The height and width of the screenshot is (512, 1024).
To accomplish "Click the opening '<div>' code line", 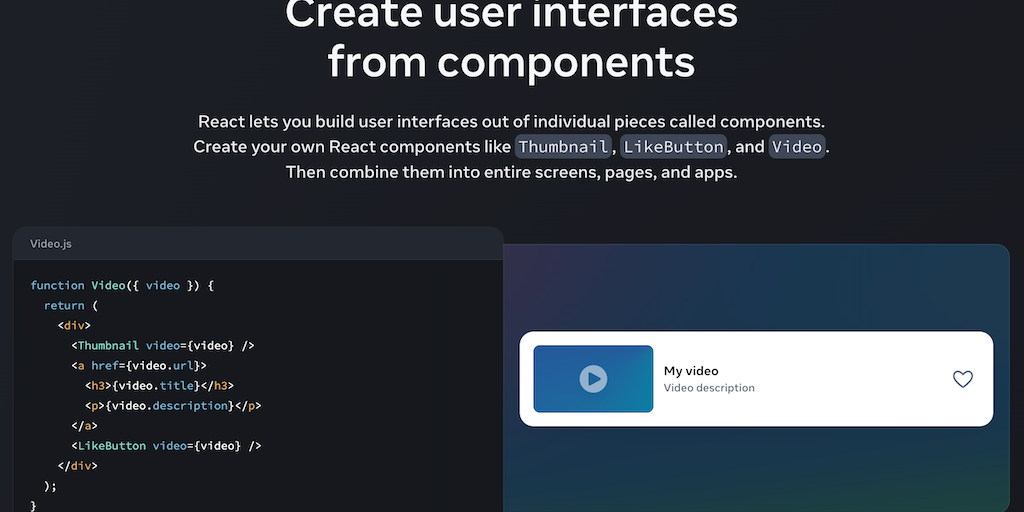I will coord(74,325).
